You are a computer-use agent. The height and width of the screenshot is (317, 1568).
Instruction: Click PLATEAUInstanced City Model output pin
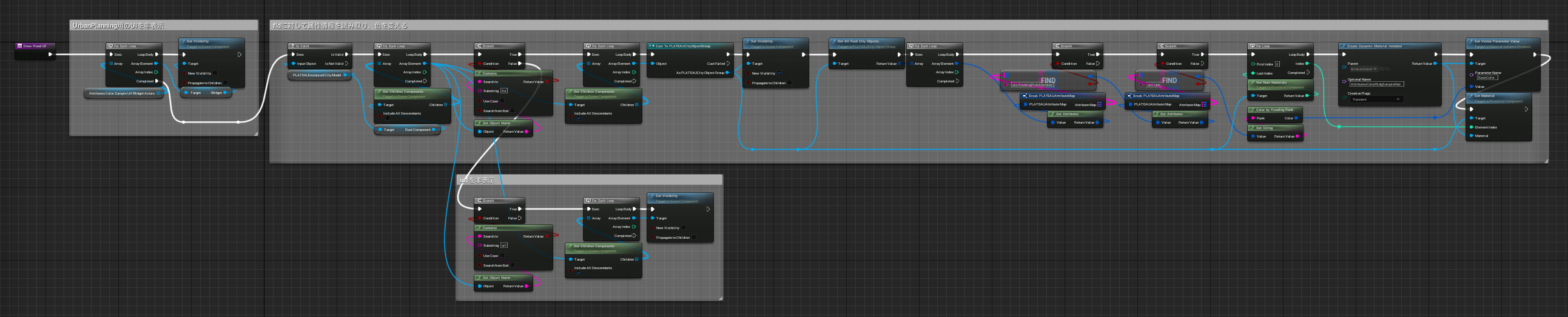click(345, 75)
